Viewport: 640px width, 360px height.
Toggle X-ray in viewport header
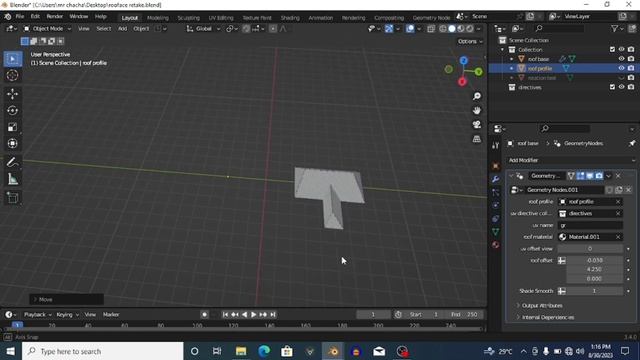pyautogui.click(x=431, y=29)
